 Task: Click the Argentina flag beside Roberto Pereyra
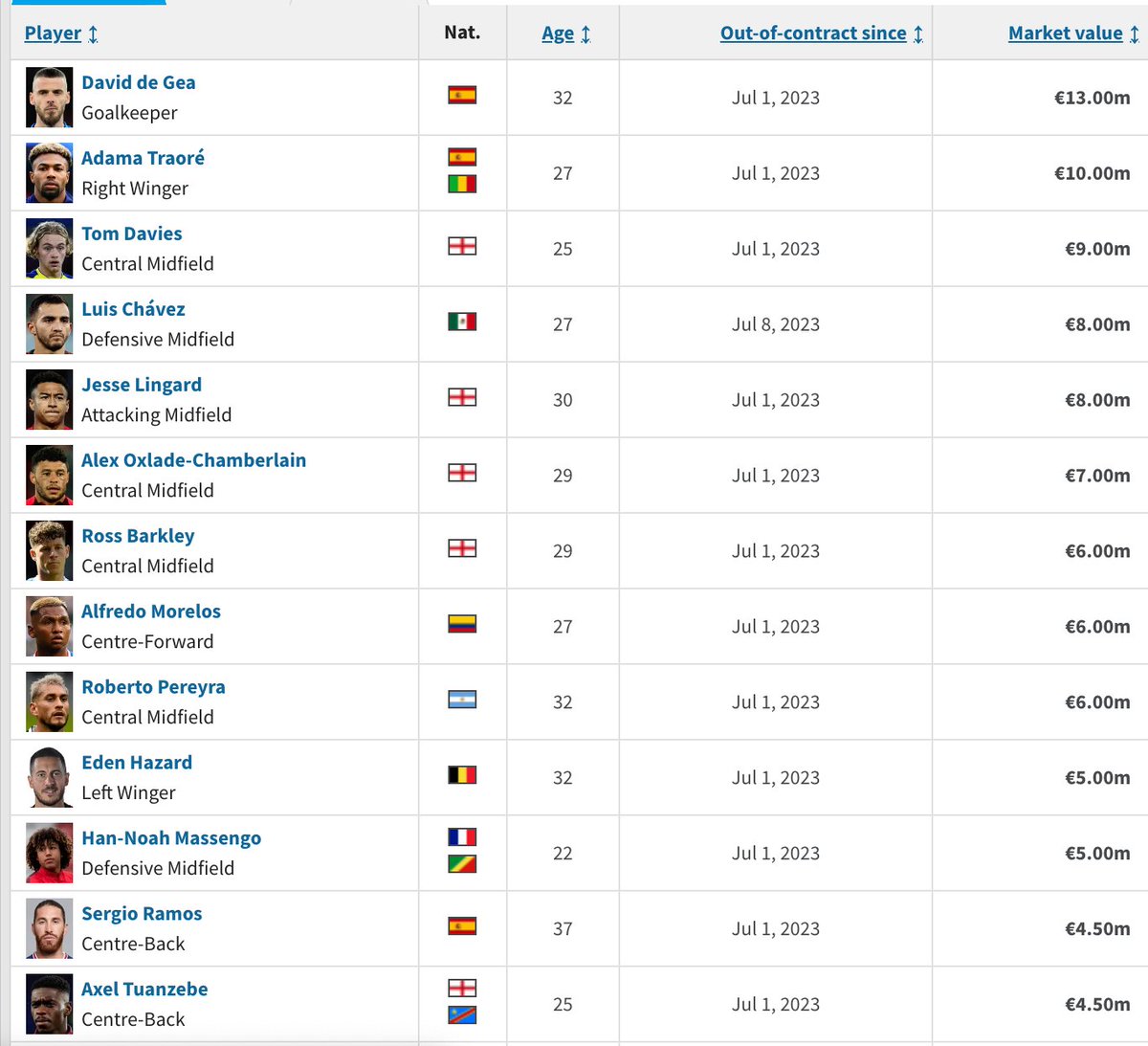[462, 700]
